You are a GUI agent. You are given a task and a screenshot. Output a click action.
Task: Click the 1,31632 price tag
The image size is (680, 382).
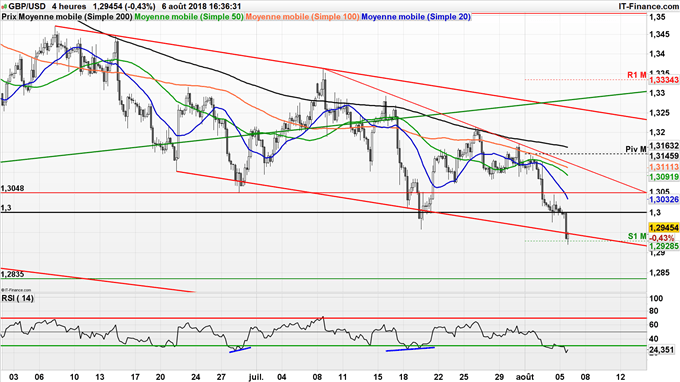[x=664, y=146]
